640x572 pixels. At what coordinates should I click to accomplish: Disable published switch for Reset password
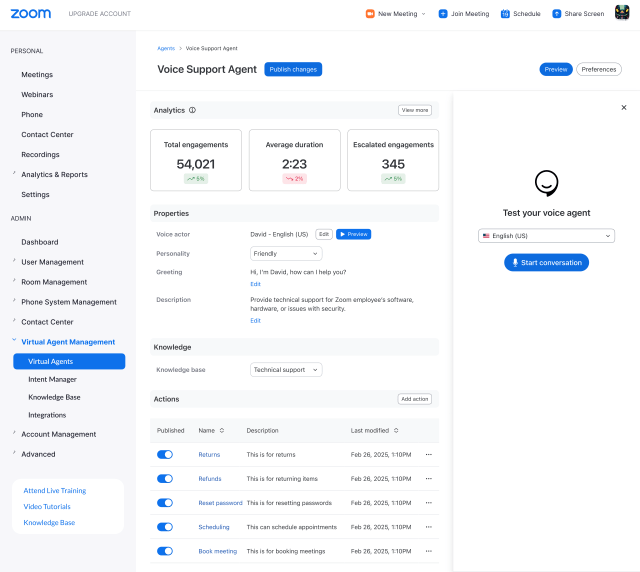pos(165,503)
